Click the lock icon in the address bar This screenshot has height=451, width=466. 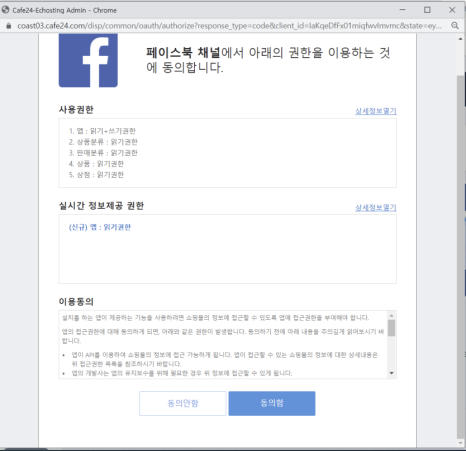tap(9, 26)
